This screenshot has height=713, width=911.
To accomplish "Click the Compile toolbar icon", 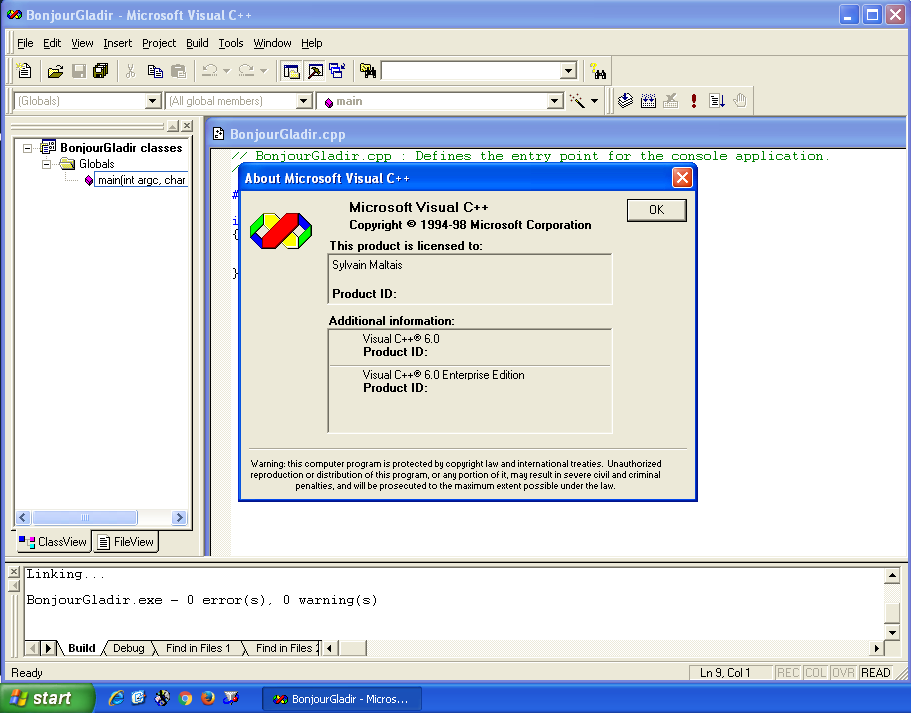I will [625, 101].
